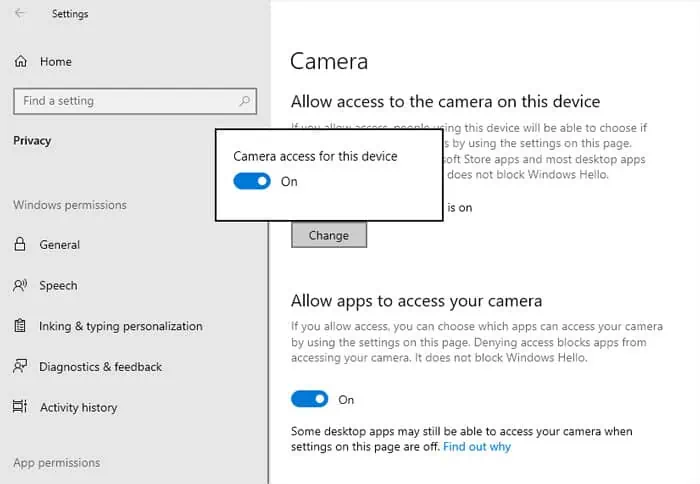The width and height of the screenshot is (700, 484).
Task: Open General privacy settings
Action: pyautogui.click(x=59, y=245)
